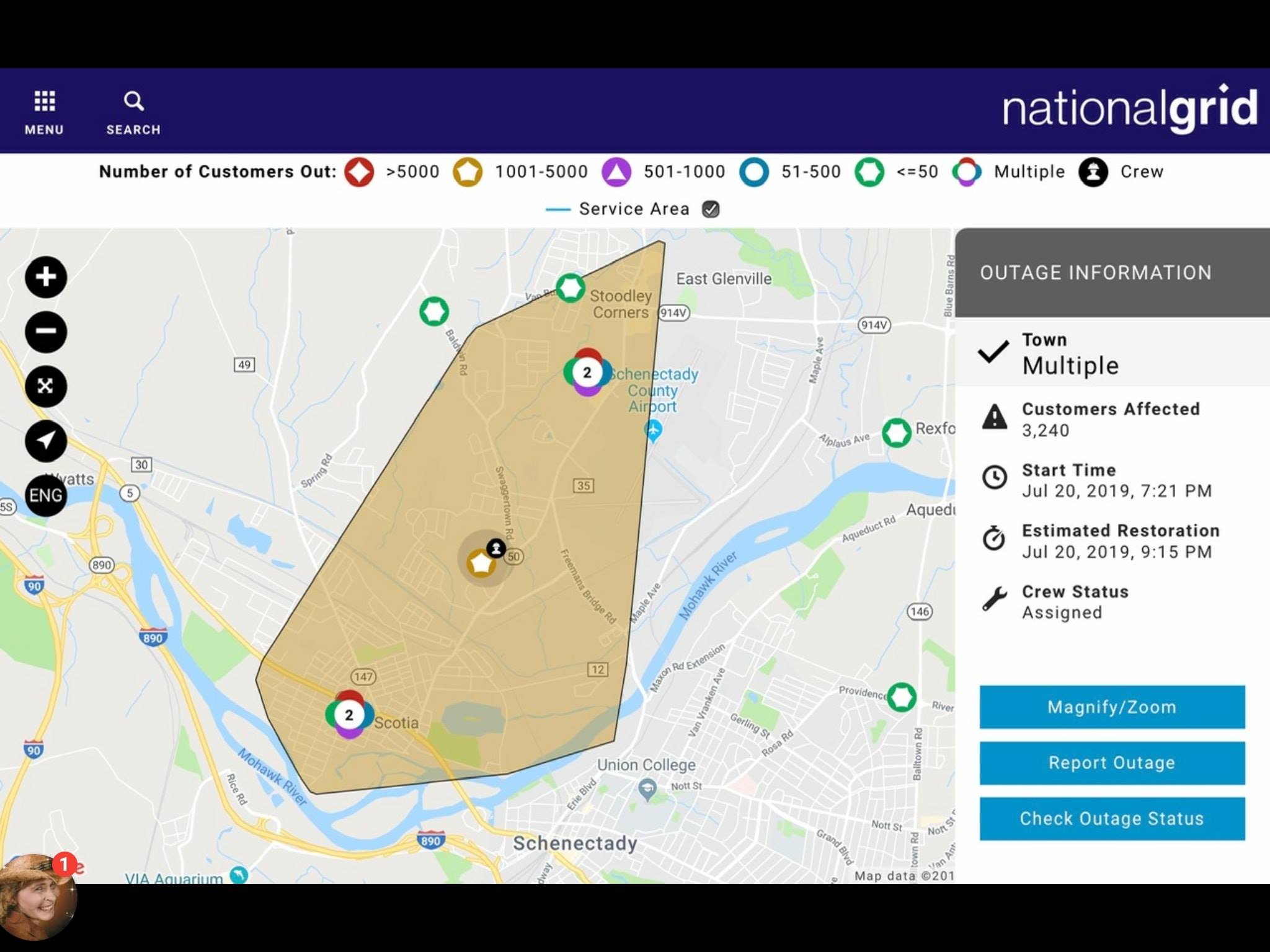Click the Magnify/Zoom button
The height and width of the screenshot is (952, 1270).
1112,707
